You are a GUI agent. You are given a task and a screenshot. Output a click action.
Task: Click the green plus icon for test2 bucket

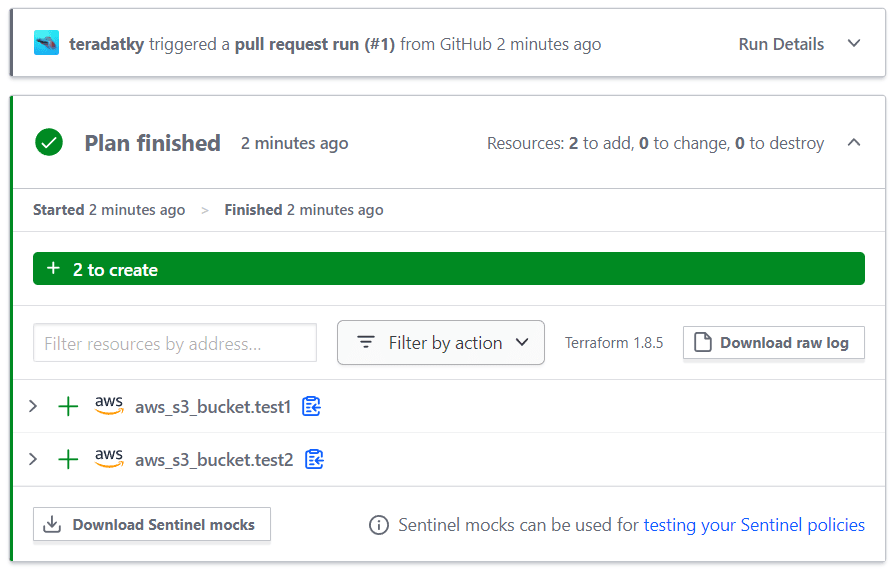click(x=68, y=459)
